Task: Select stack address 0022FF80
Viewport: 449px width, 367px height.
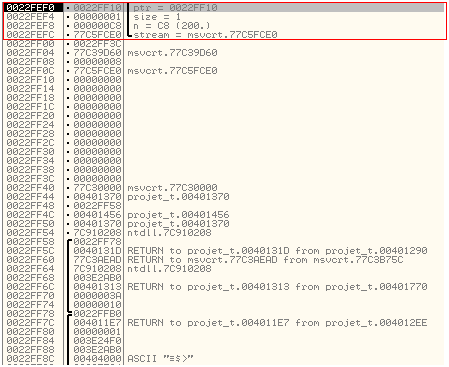Action: pos(30,332)
